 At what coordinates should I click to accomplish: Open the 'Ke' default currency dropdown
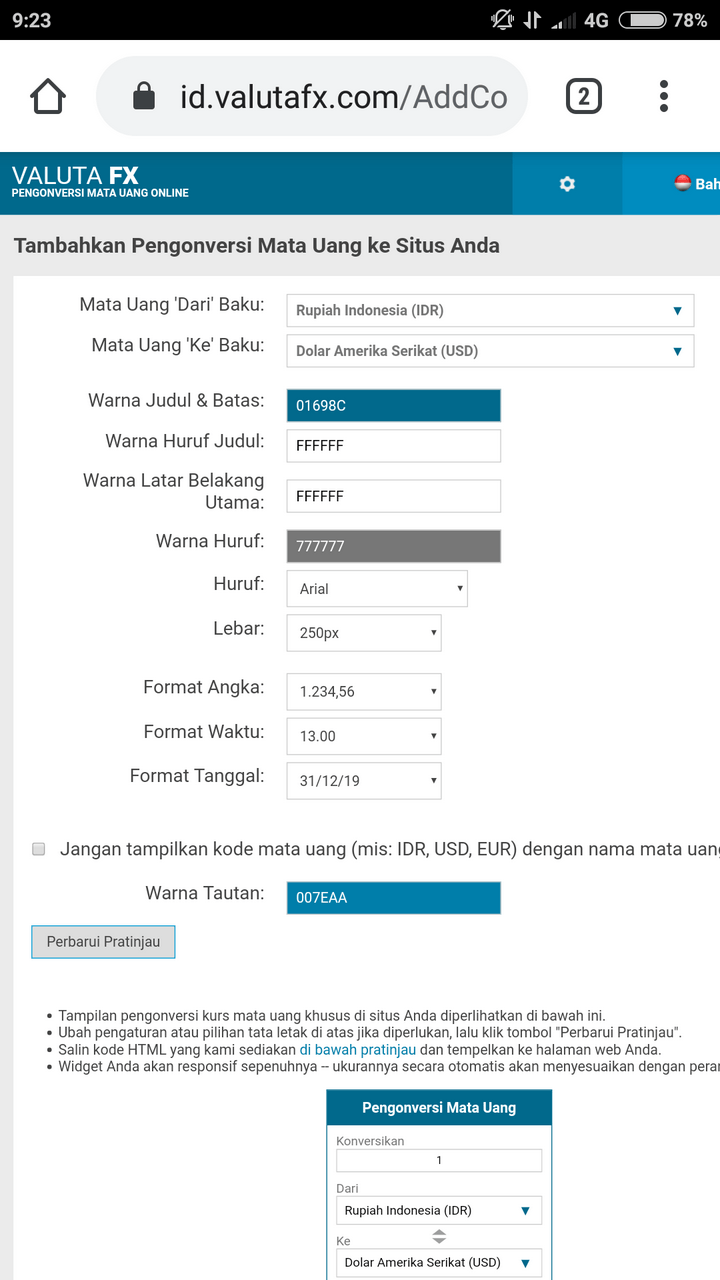coord(489,351)
